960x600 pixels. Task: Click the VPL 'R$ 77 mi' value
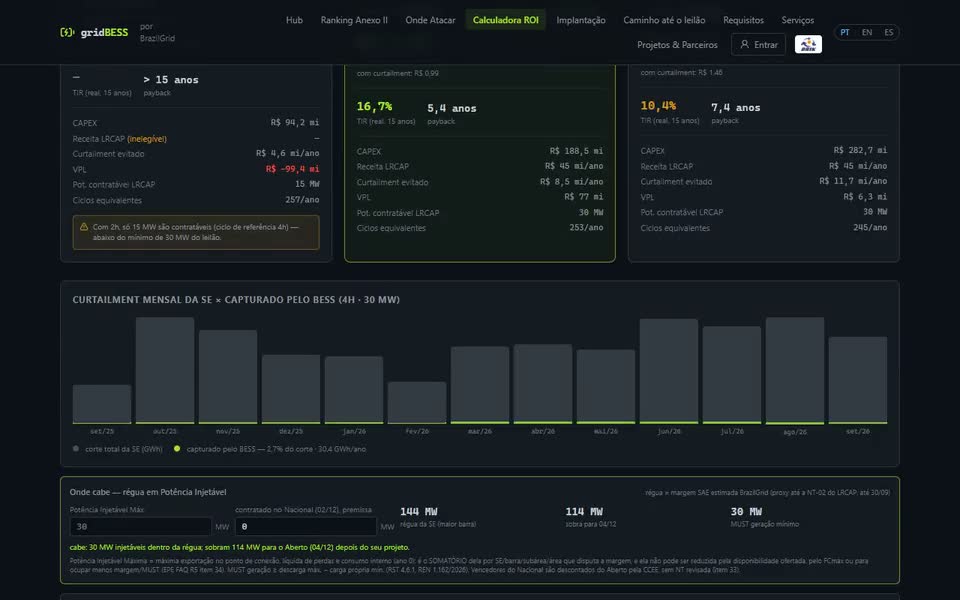pyautogui.click(x=583, y=197)
